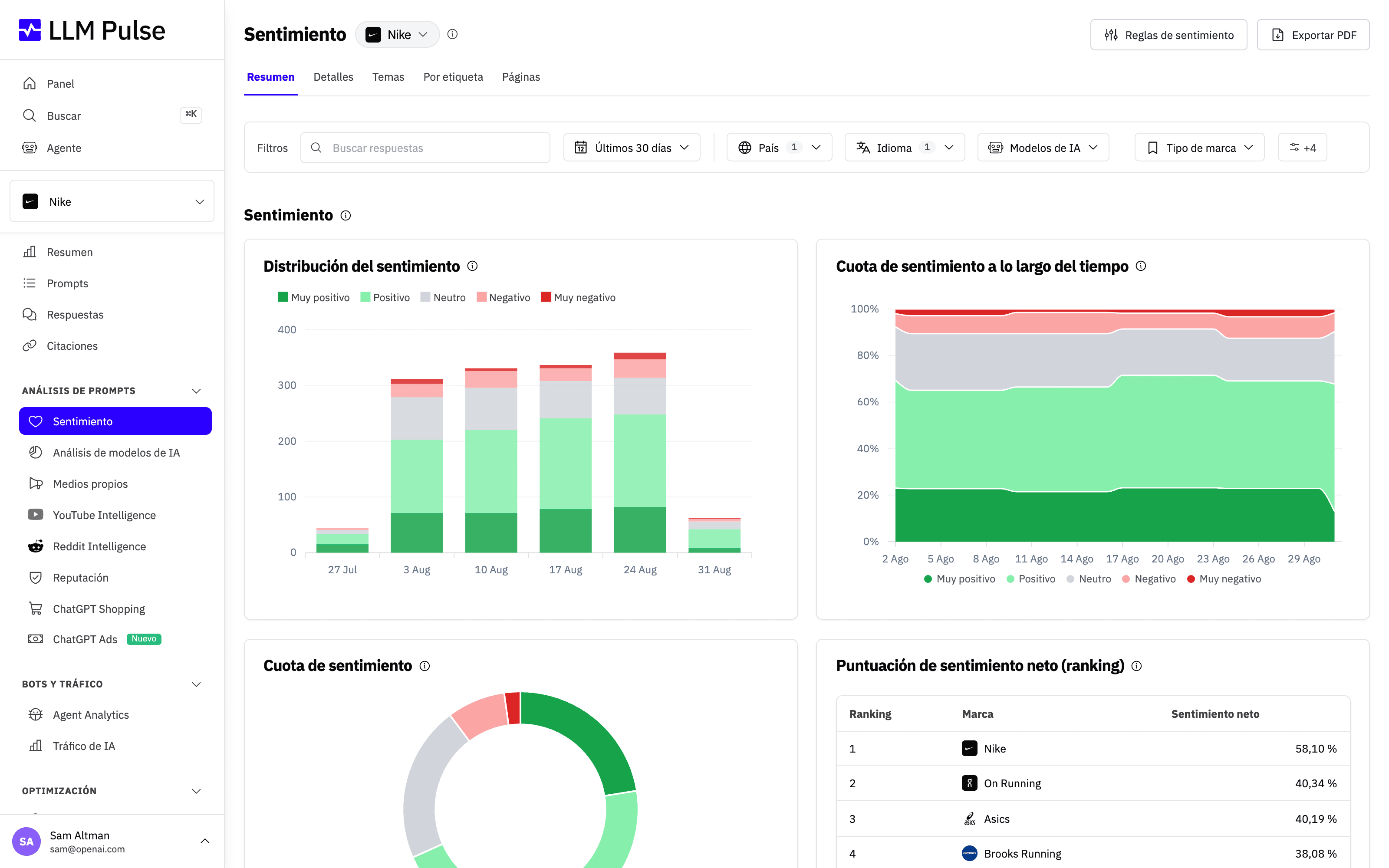Toggle Neutro legend in bar chart
Viewport: 1389px width, 868px height.
pyautogui.click(x=443, y=297)
